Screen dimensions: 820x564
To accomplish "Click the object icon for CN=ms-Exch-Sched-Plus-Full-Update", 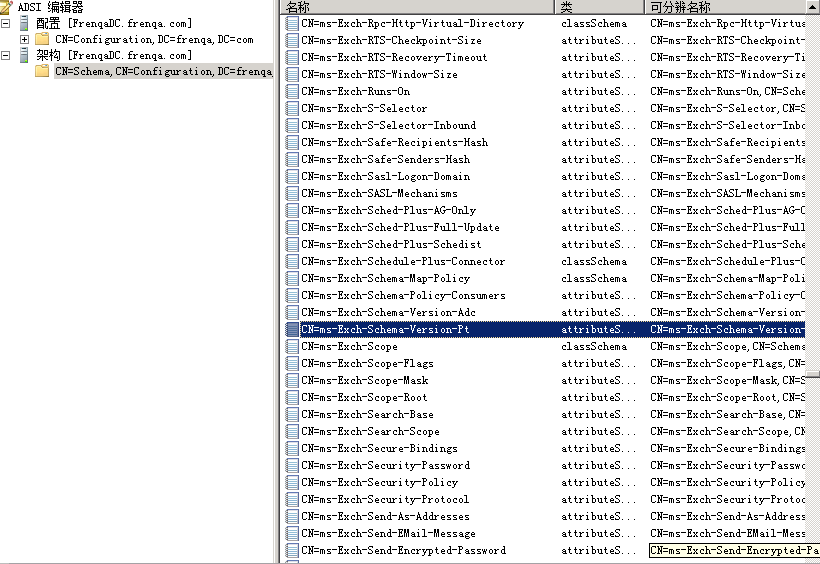I will pyautogui.click(x=292, y=228).
